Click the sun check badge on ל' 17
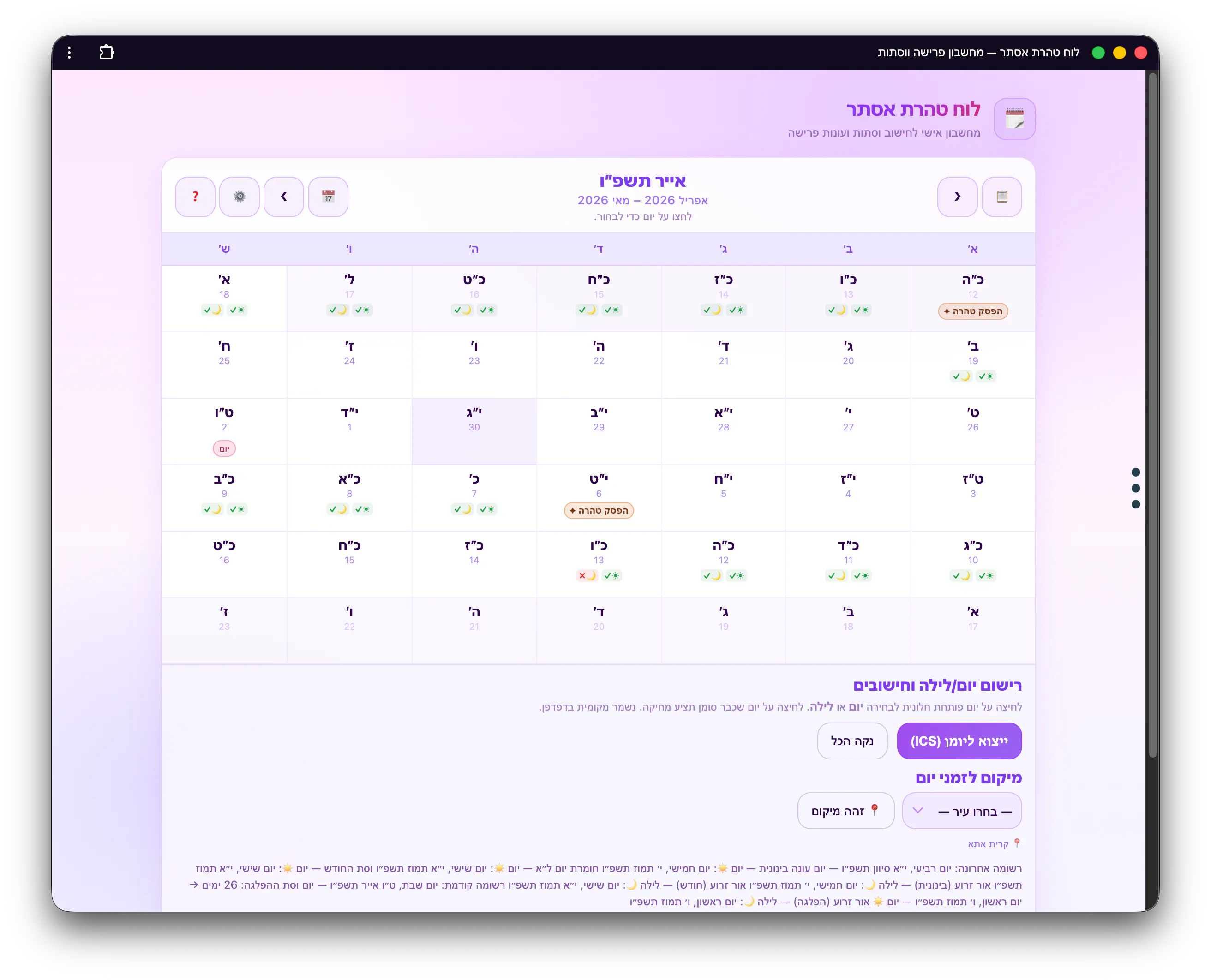The image size is (1211, 980). [x=362, y=309]
